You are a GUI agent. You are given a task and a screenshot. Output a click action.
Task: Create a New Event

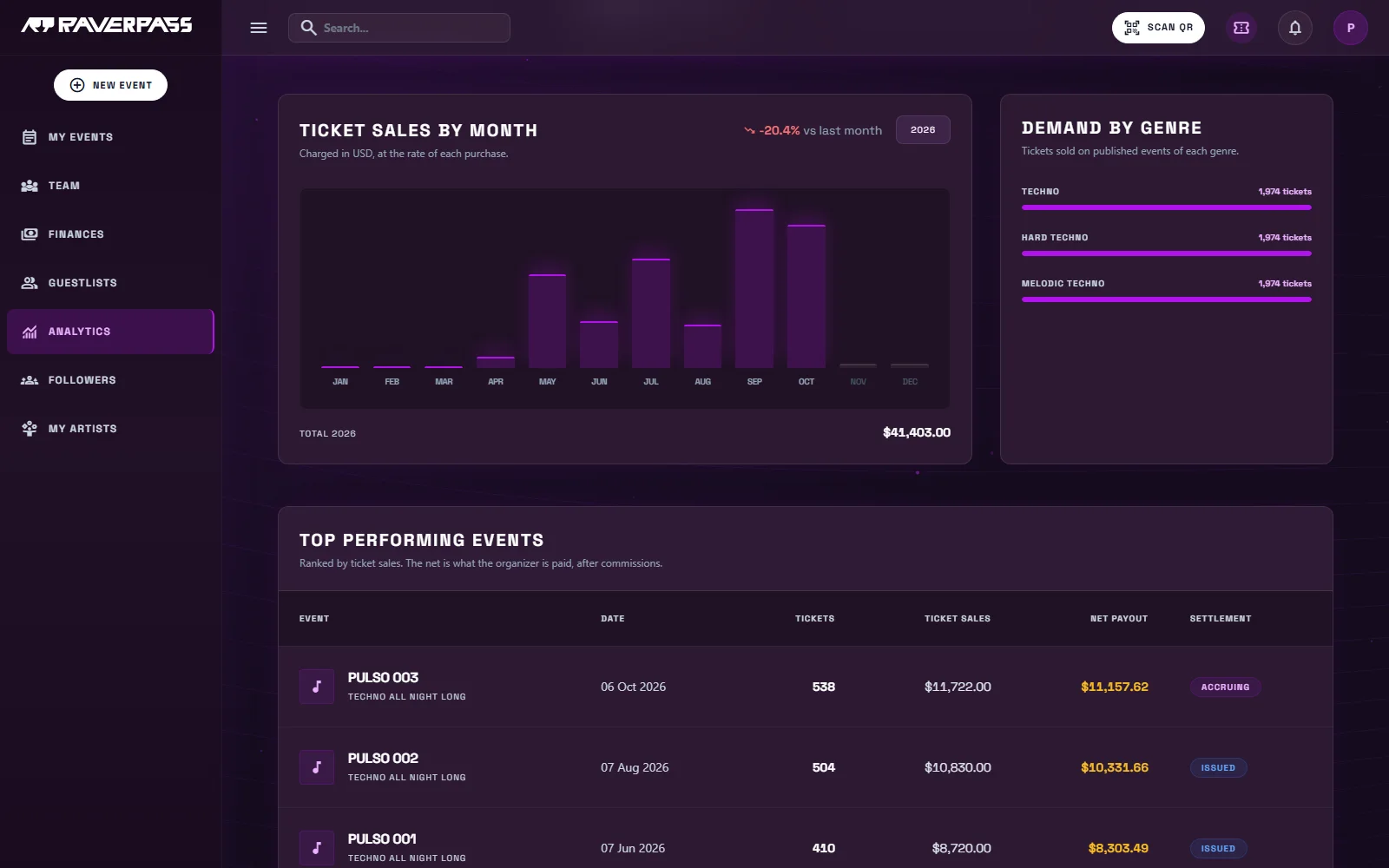(110, 85)
